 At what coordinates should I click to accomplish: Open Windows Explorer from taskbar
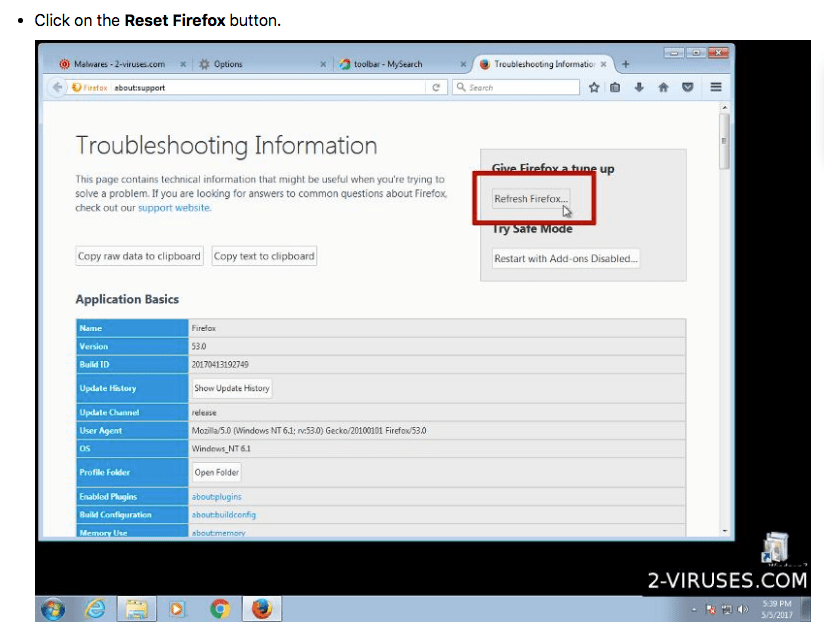click(136, 609)
